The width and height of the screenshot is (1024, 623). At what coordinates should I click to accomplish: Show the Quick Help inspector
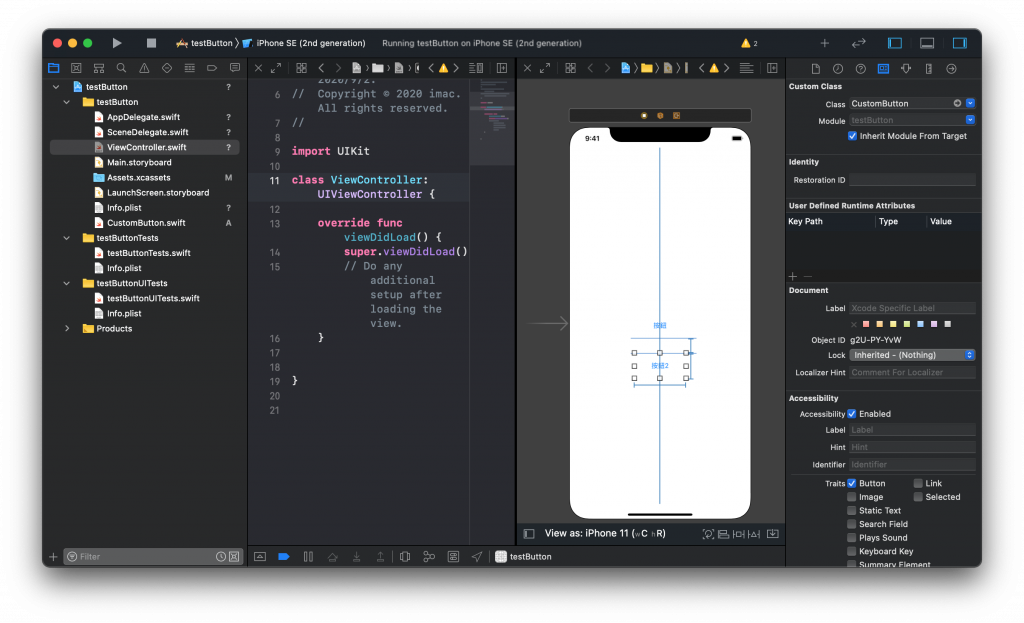pyautogui.click(x=861, y=69)
